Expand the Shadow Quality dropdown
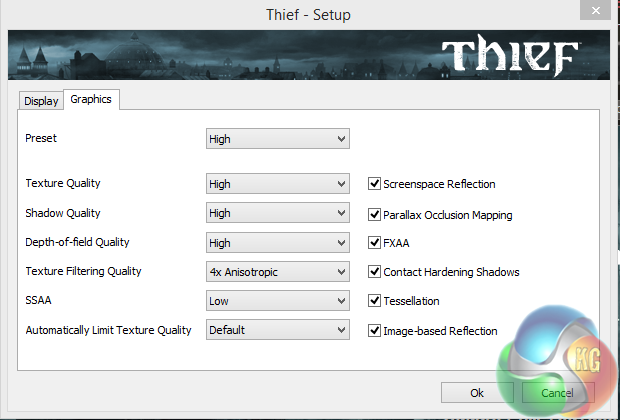Screen dimensions: 620x420 278,213
